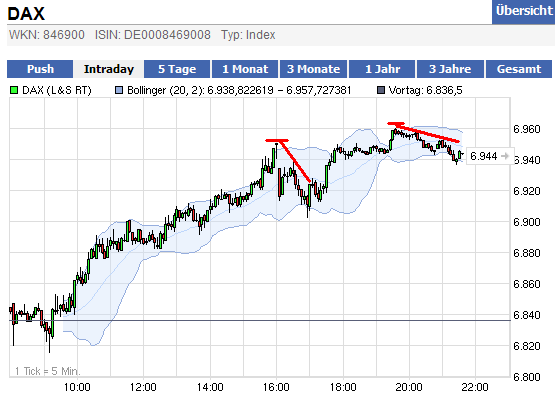The width and height of the screenshot is (555, 399).
Task: Click the 10:00 time axis label
Action: point(77,387)
